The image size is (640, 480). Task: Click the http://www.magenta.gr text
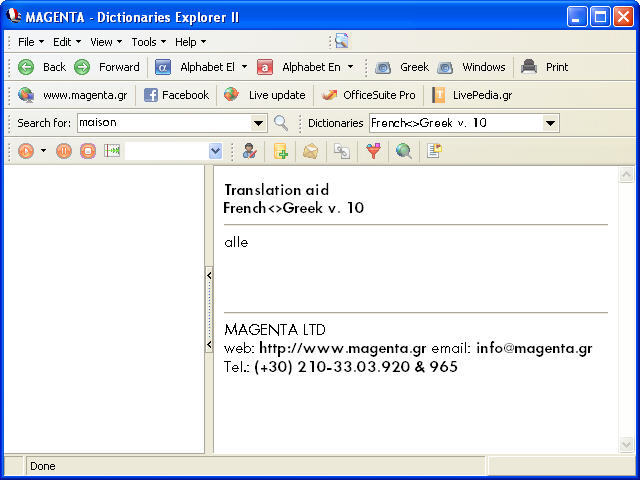[x=343, y=348]
